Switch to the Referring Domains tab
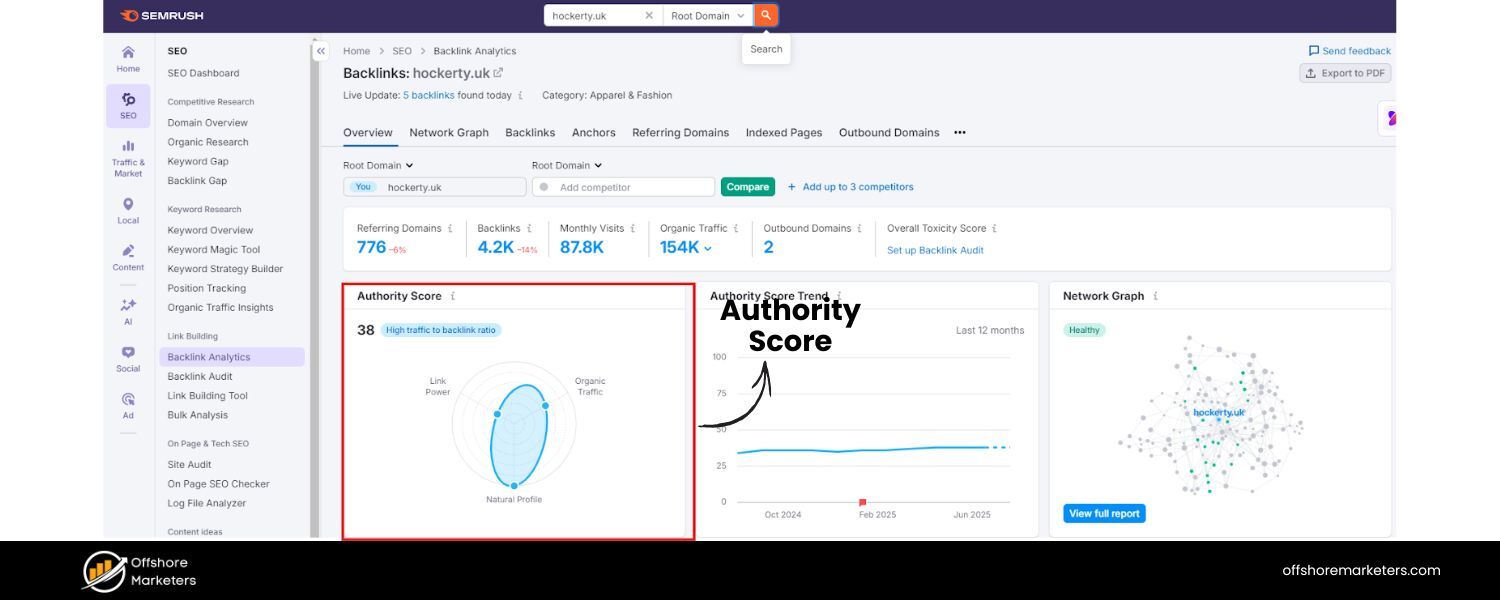Viewport: 1500px width, 600px height. coord(680,132)
